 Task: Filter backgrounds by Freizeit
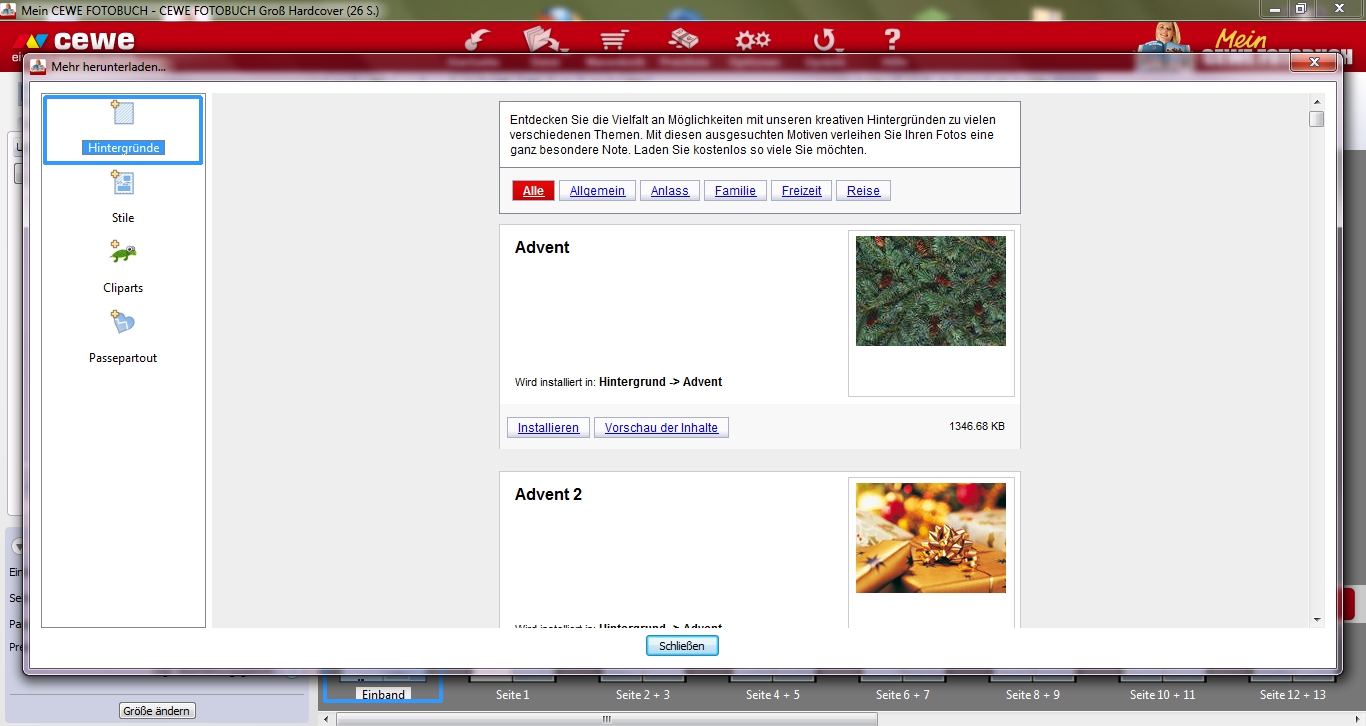pos(802,191)
